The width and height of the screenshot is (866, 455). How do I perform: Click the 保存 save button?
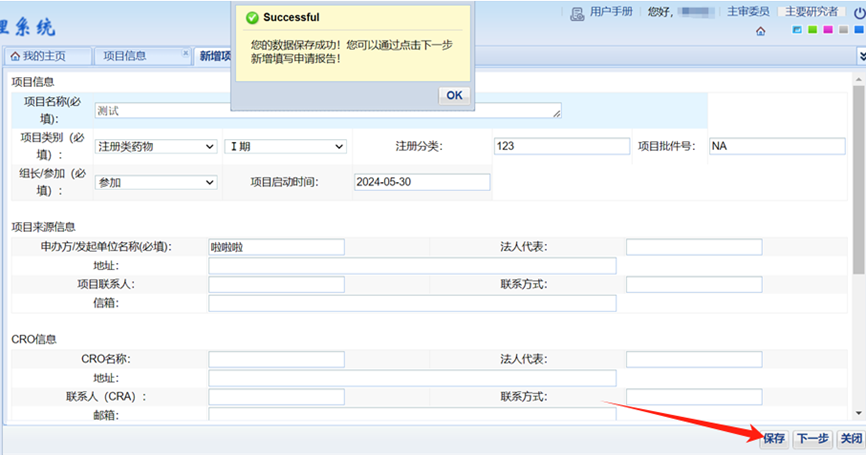[774, 439]
